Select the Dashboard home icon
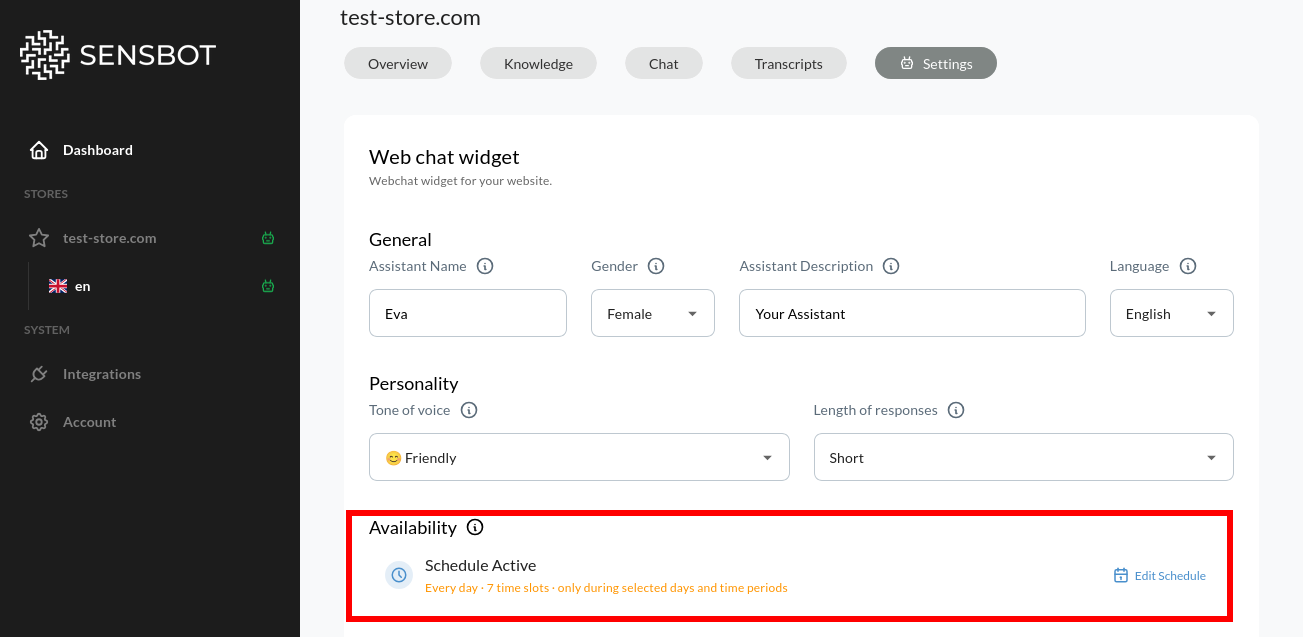 click(38, 149)
